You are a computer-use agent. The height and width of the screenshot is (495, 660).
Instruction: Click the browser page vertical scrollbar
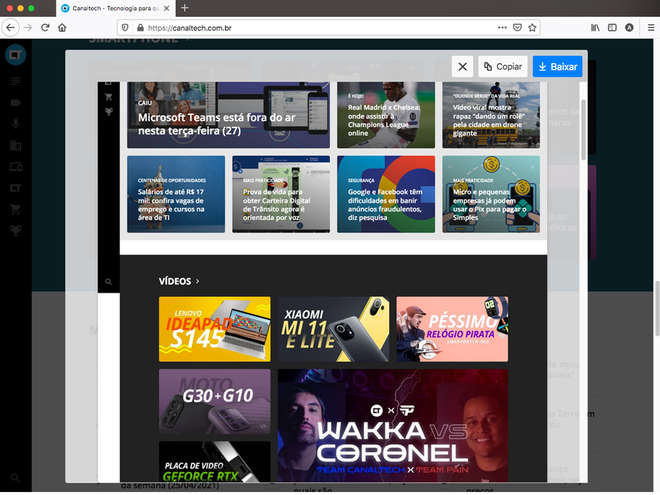(x=657, y=309)
